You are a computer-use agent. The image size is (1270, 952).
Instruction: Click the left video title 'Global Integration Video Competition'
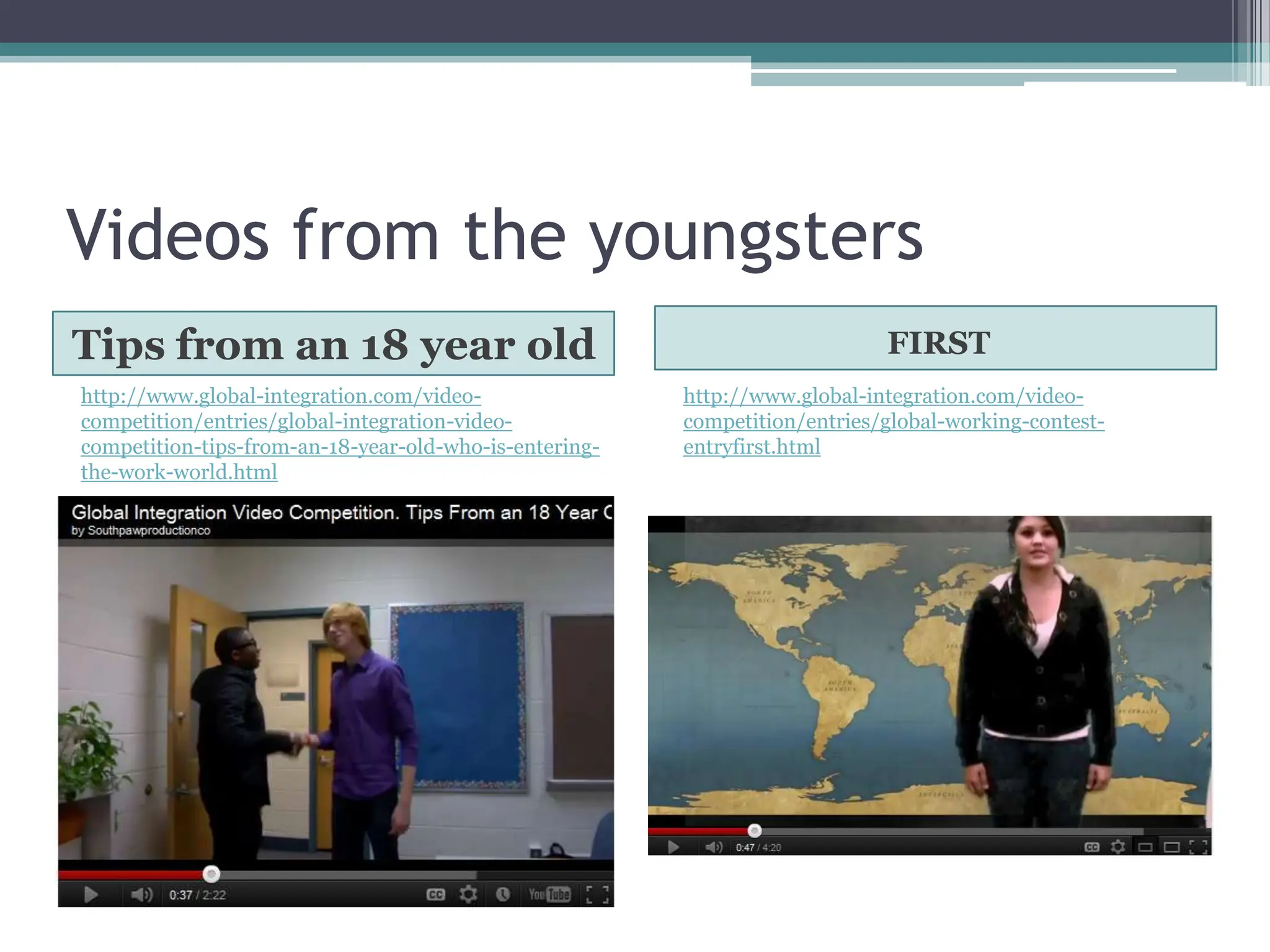[x=342, y=513]
